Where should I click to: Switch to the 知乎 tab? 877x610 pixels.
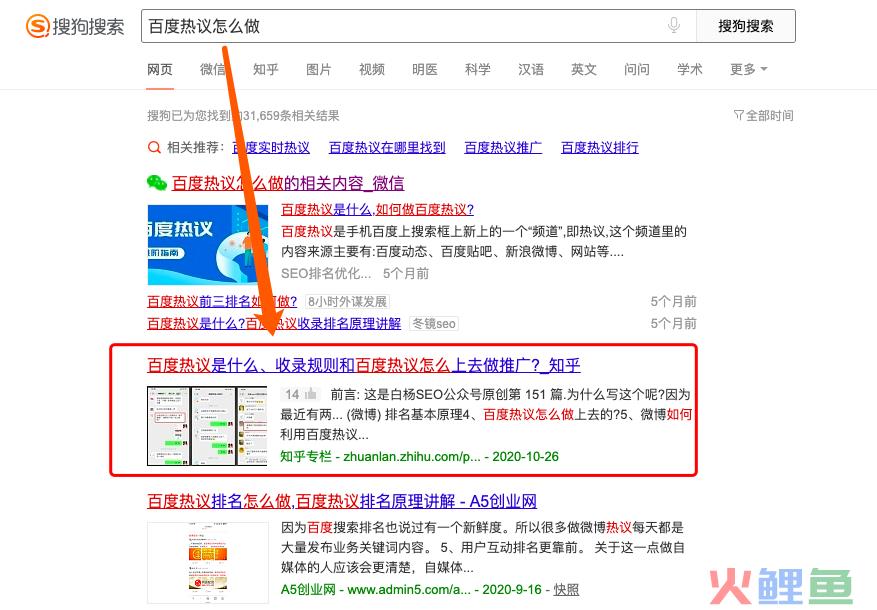coord(266,69)
